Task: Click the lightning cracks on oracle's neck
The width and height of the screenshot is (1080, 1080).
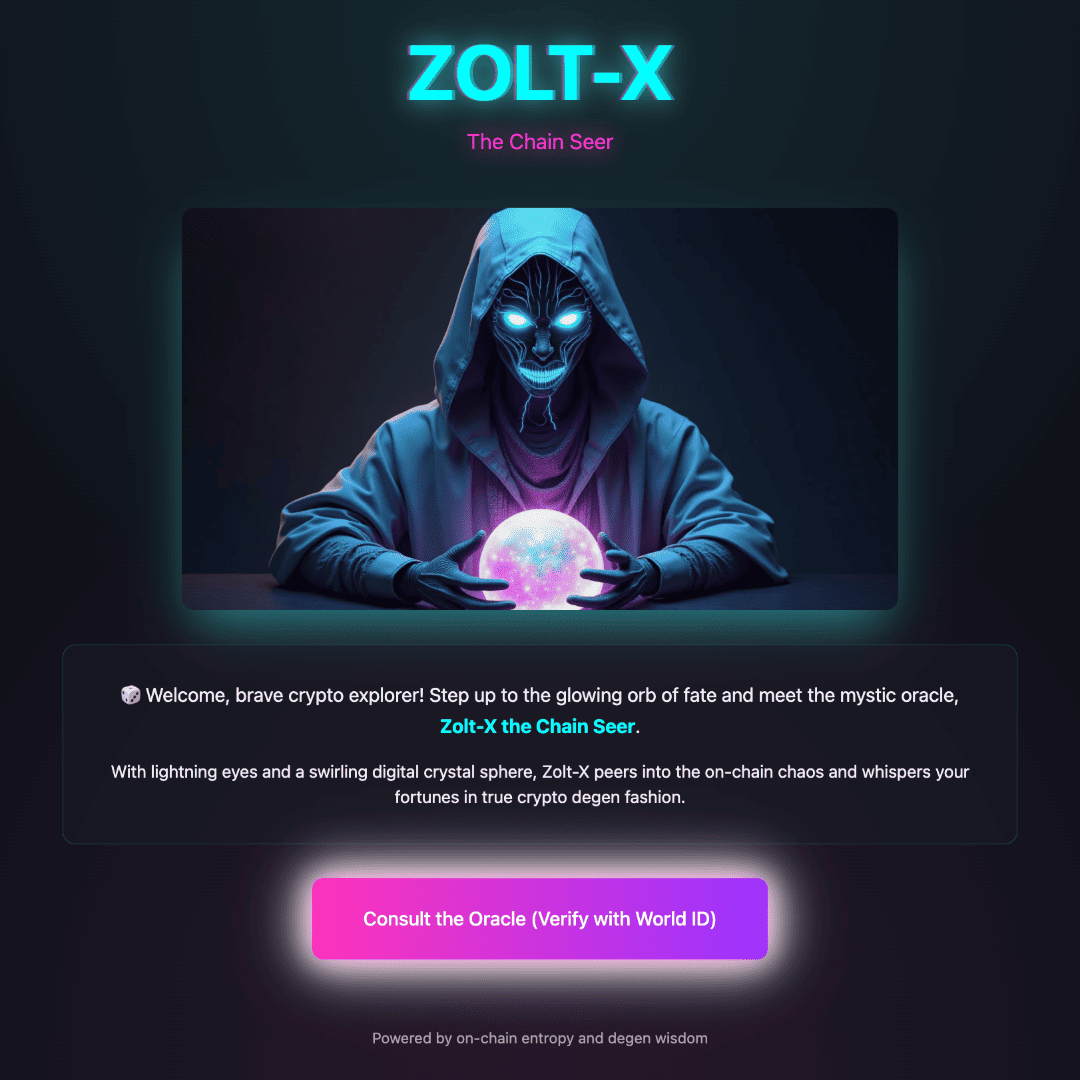Action: pos(539,408)
